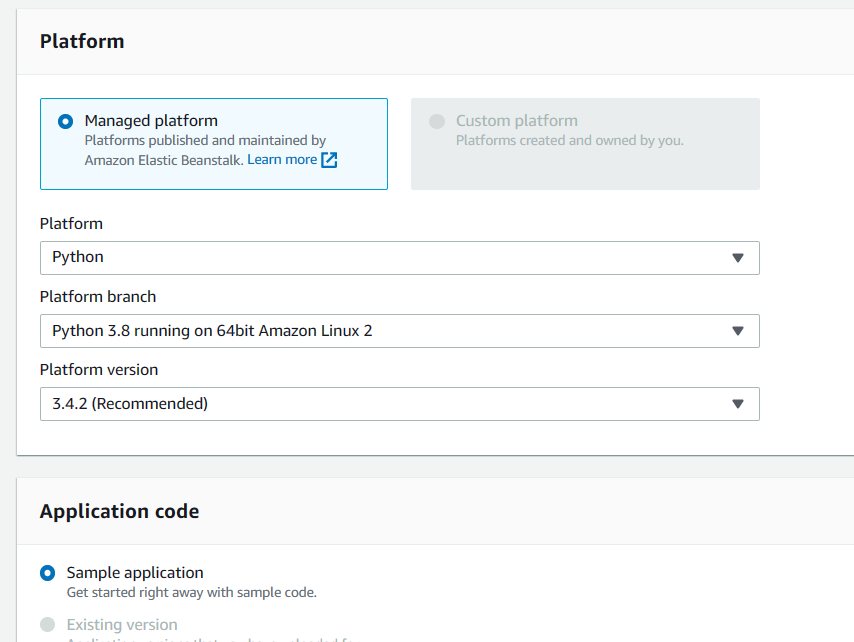Open the Learn more link
The height and width of the screenshot is (642, 854).
click(282, 160)
